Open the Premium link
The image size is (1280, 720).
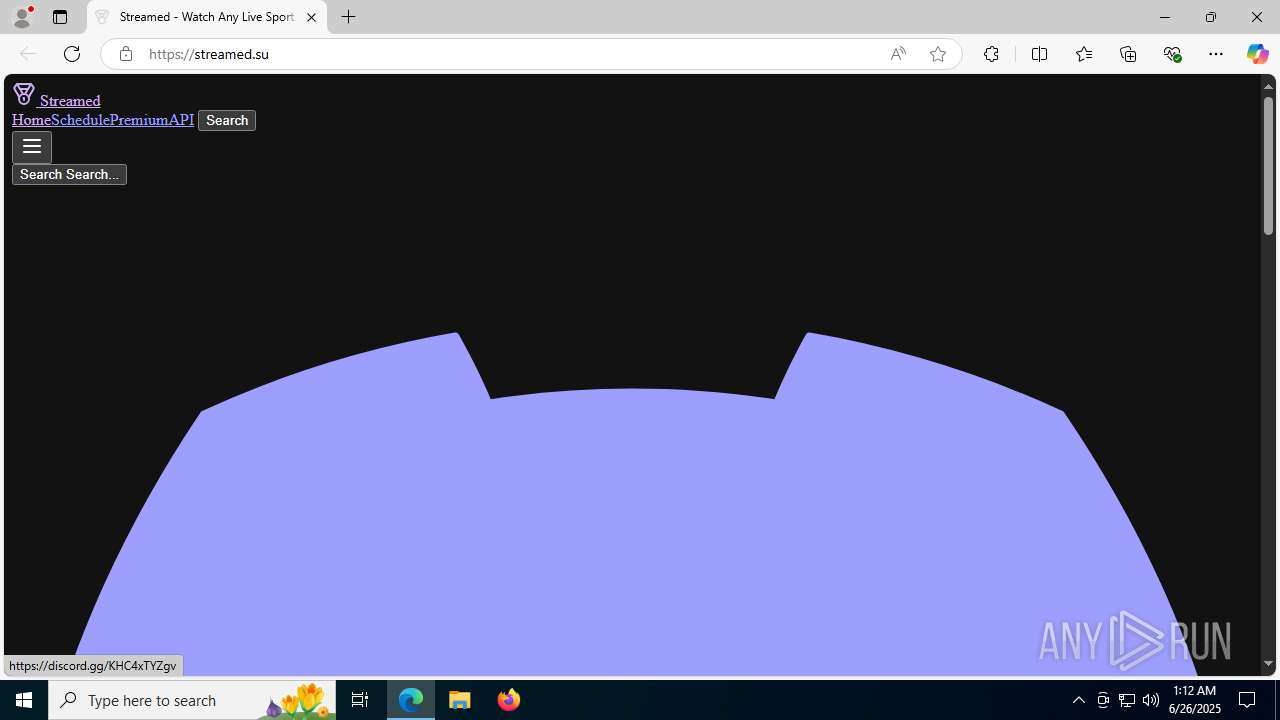point(139,120)
